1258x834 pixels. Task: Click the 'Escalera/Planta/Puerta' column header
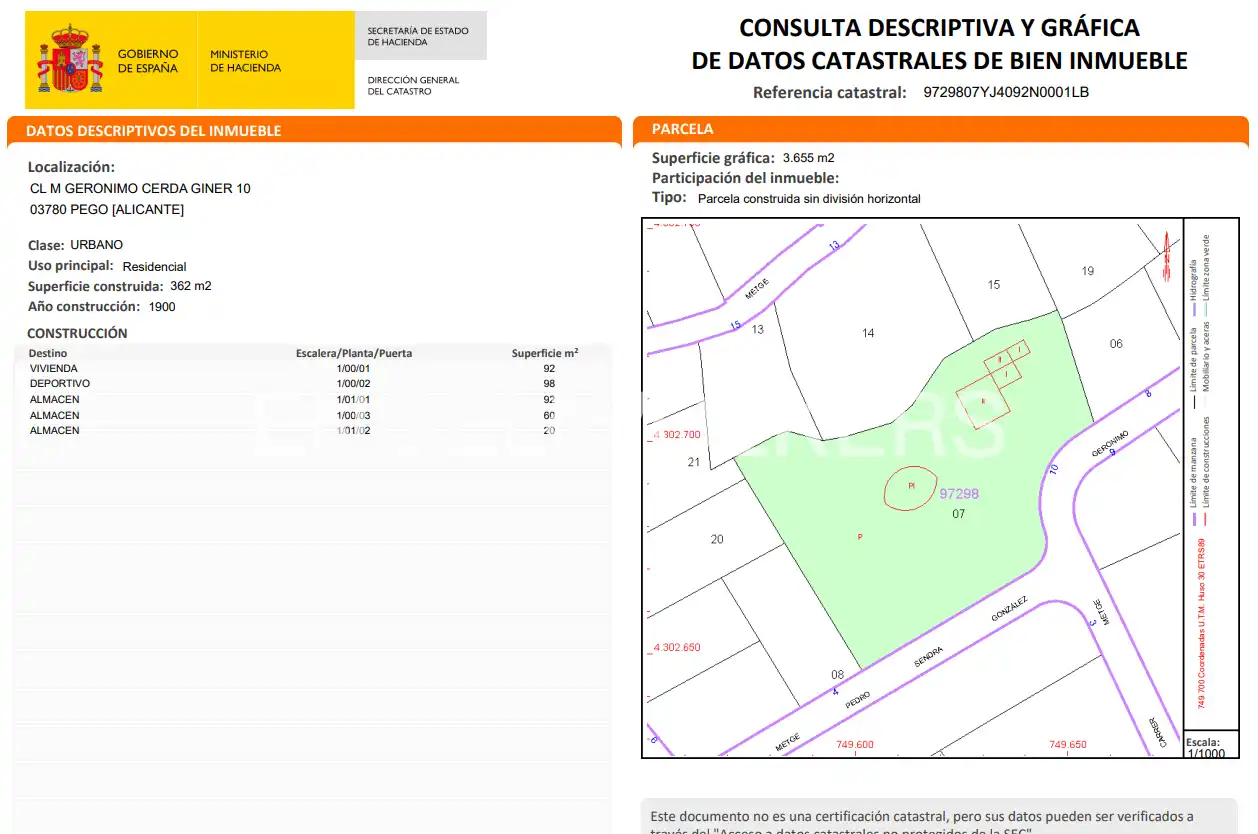pyautogui.click(x=354, y=353)
